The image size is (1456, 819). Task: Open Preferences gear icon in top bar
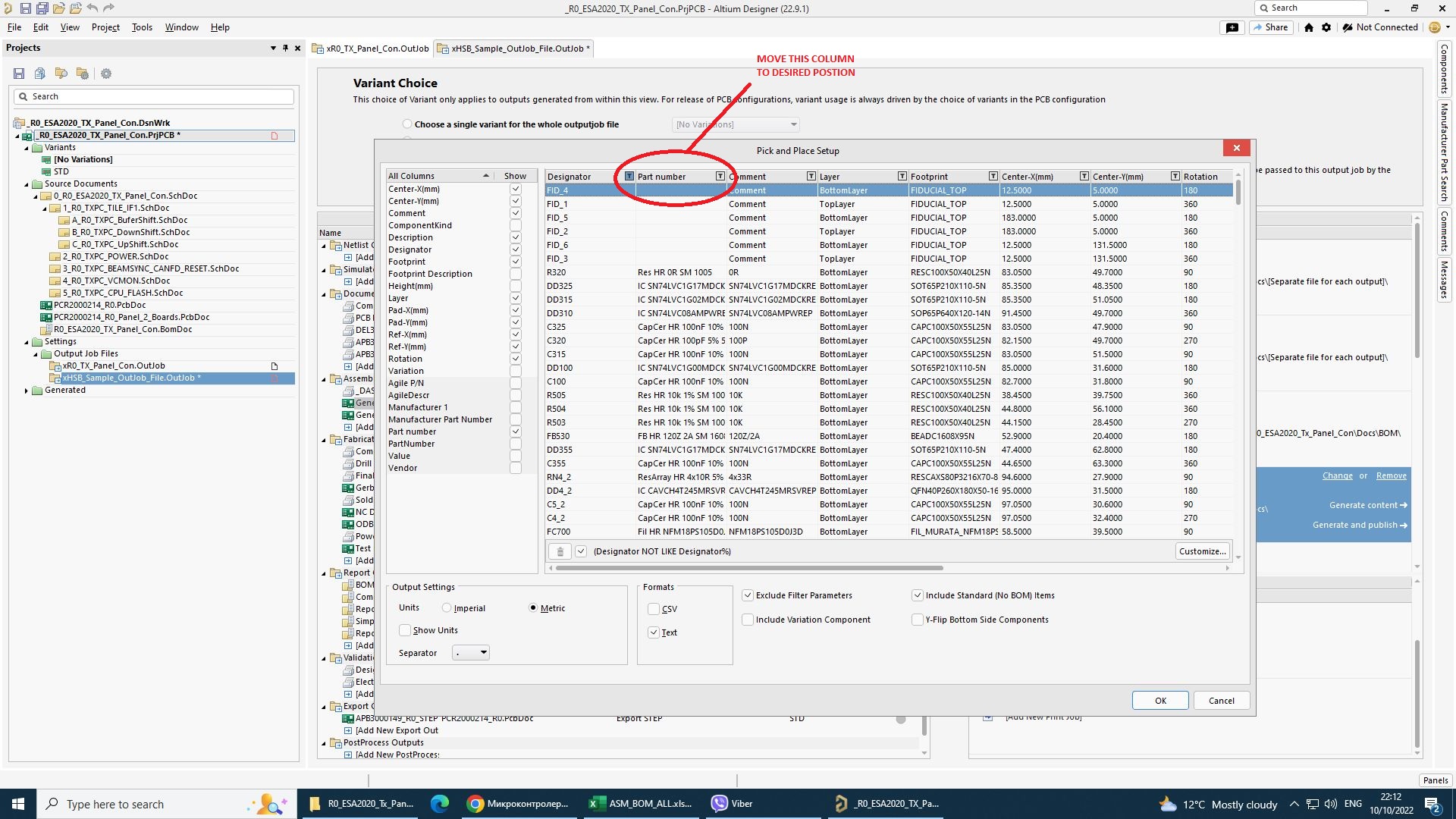(x=1326, y=27)
